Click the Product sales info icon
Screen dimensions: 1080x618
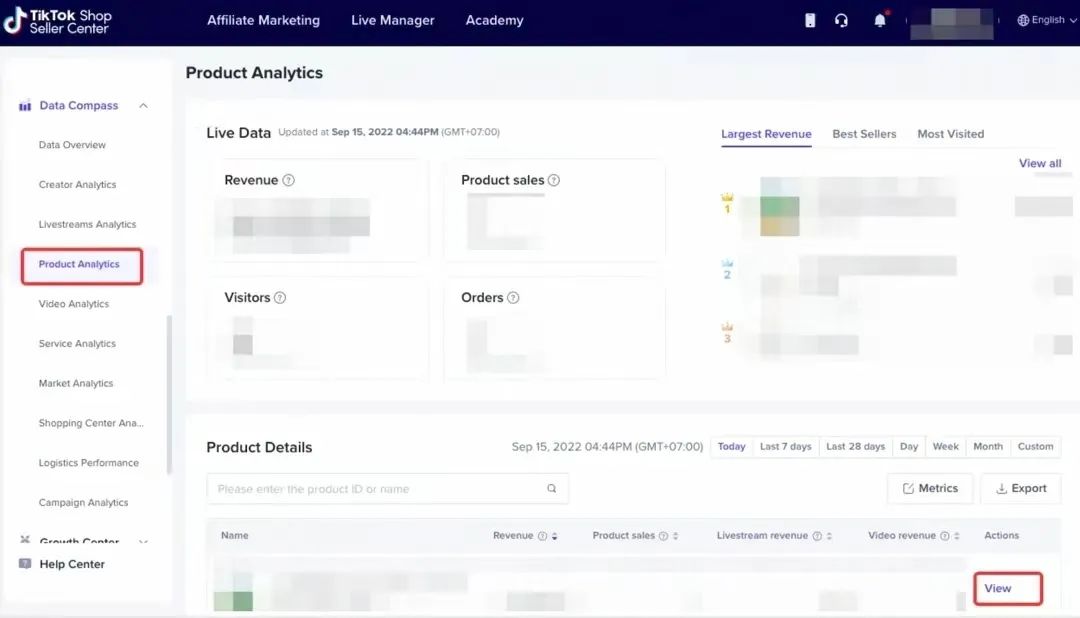point(554,181)
